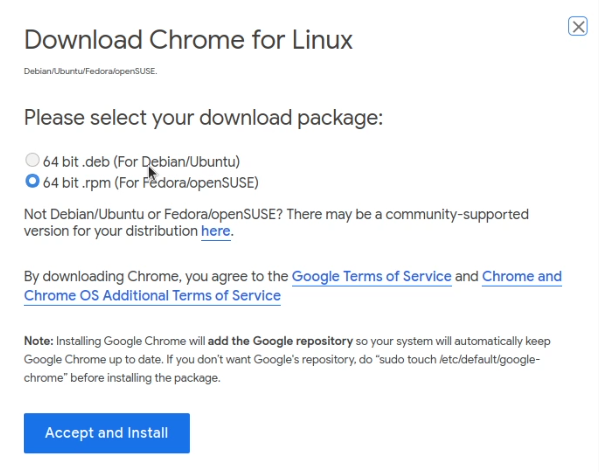The image size is (599, 472).
Task: Open 'Chrome OS Additional Terms of Service' link
Action: 152,296
